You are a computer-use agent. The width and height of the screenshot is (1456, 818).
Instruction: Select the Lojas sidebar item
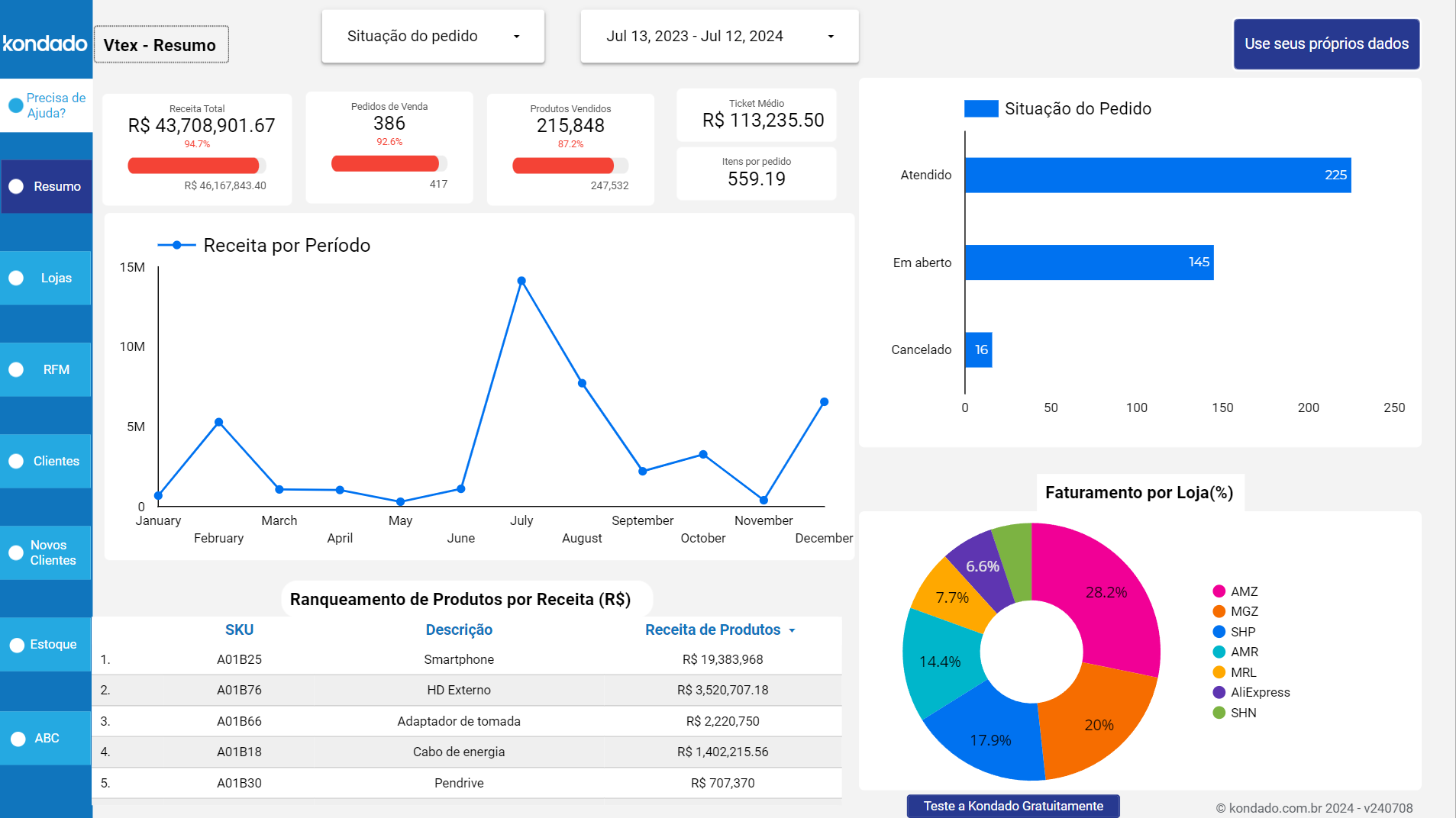[x=46, y=278]
